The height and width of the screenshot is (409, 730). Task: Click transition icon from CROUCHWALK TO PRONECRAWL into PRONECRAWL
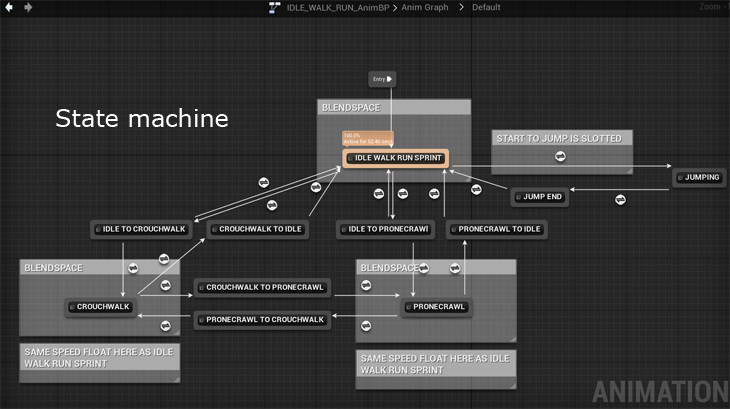[x=366, y=285]
